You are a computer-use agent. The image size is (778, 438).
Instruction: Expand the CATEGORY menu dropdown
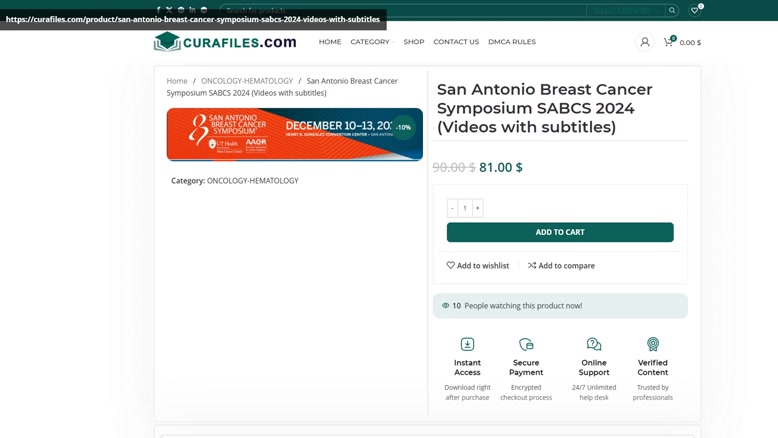pos(372,42)
